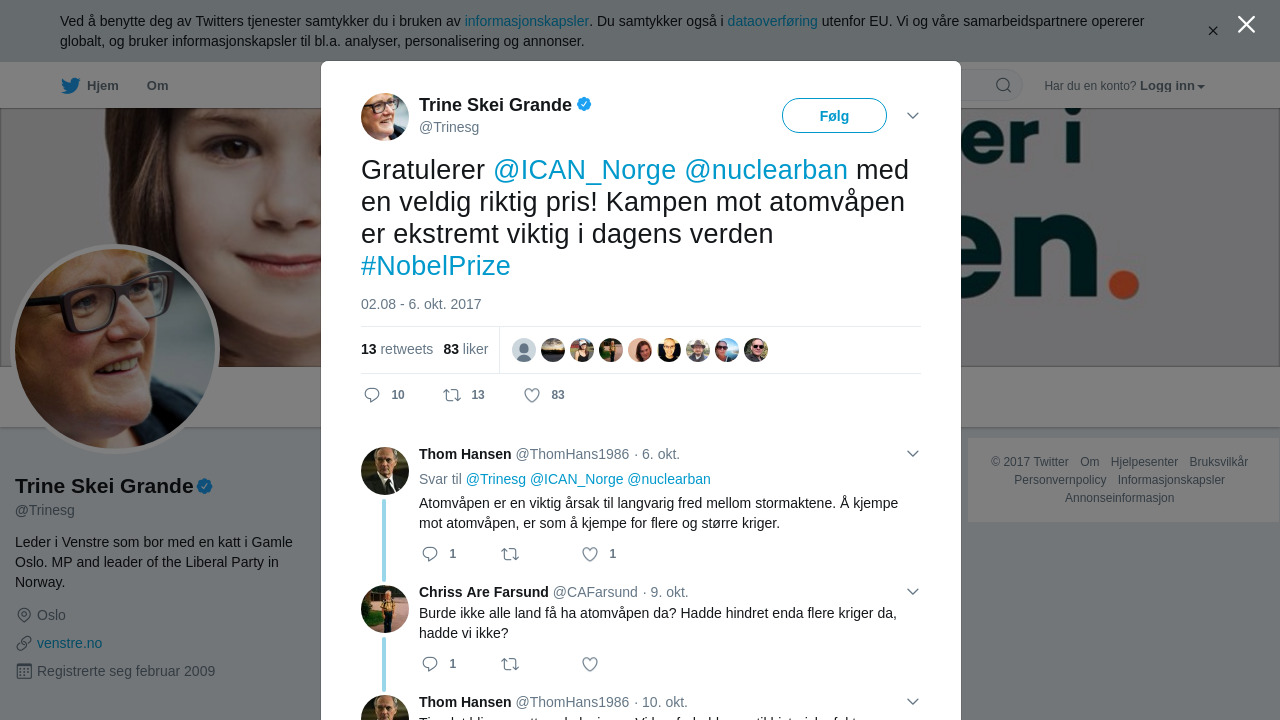The image size is (1280, 720).
Task: Like Thom Hansen's first reply
Action: [x=590, y=554]
